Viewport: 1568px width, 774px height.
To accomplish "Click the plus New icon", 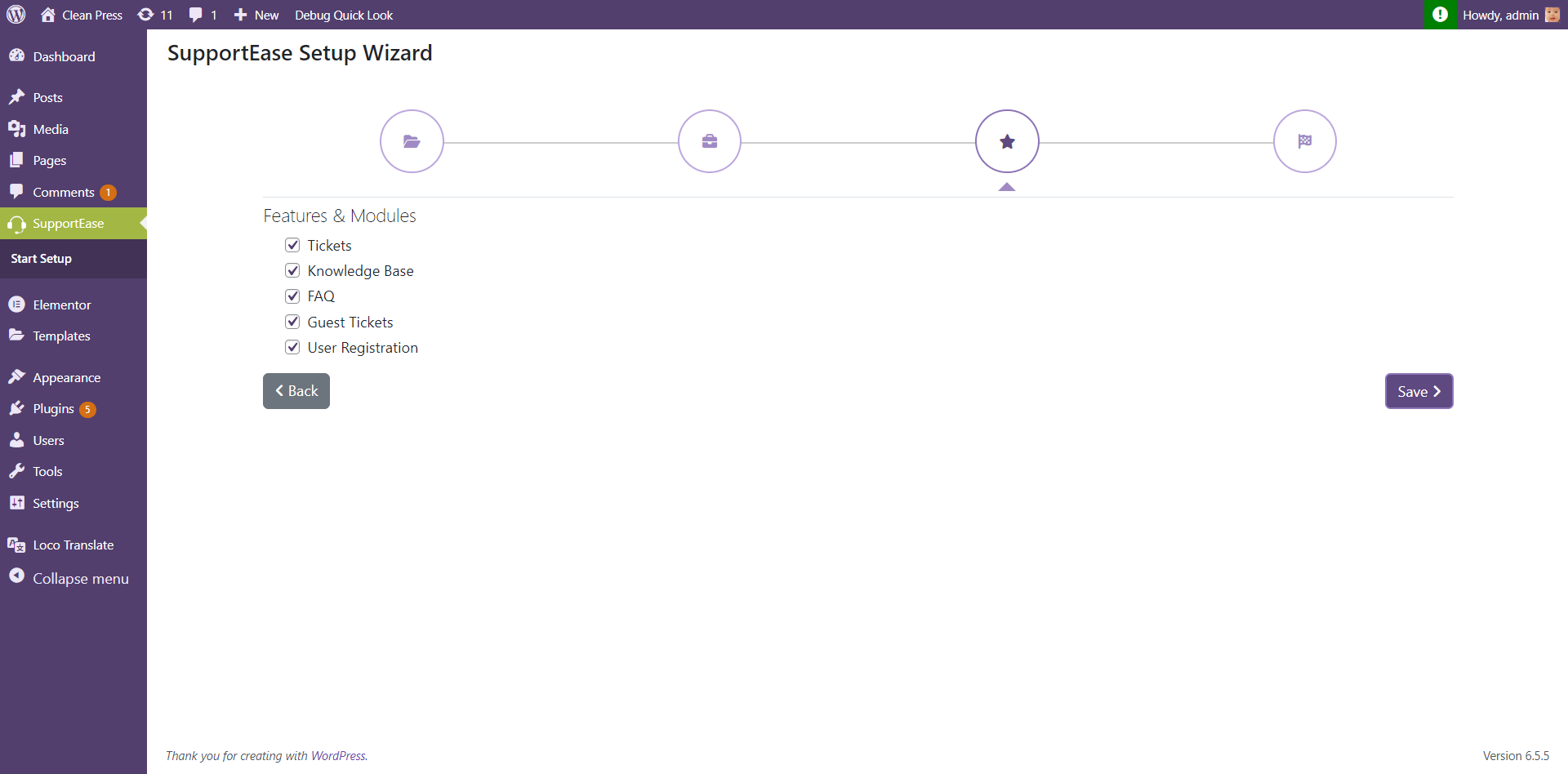I will (x=240, y=15).
